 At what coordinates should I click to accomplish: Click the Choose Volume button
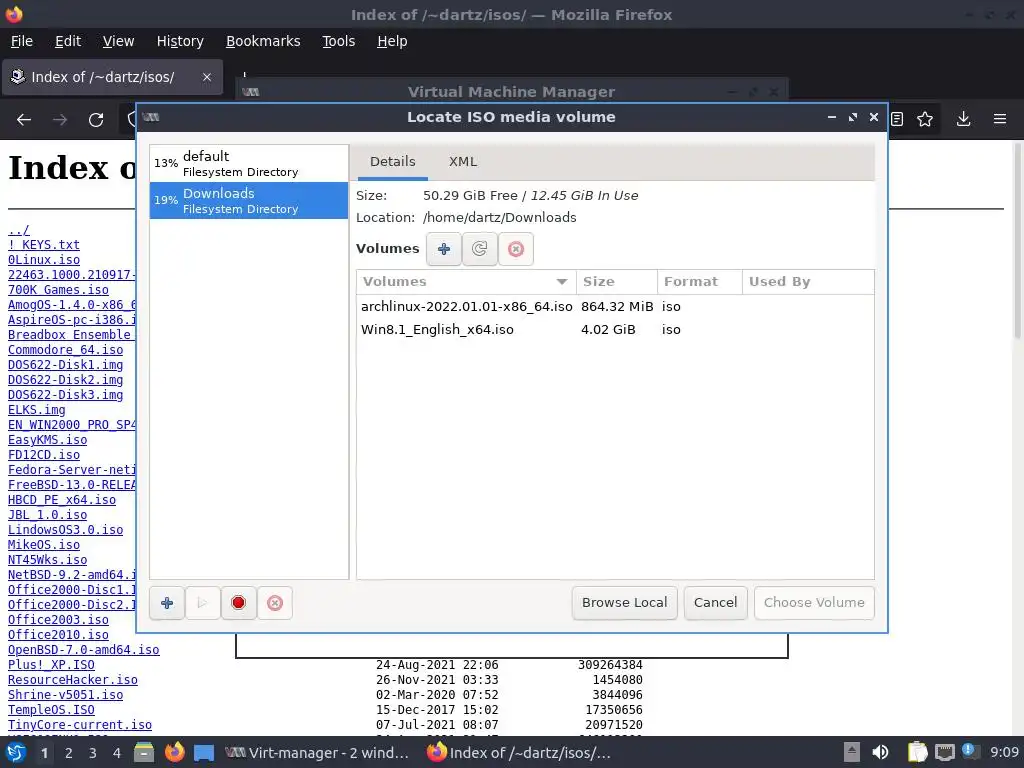814,603
